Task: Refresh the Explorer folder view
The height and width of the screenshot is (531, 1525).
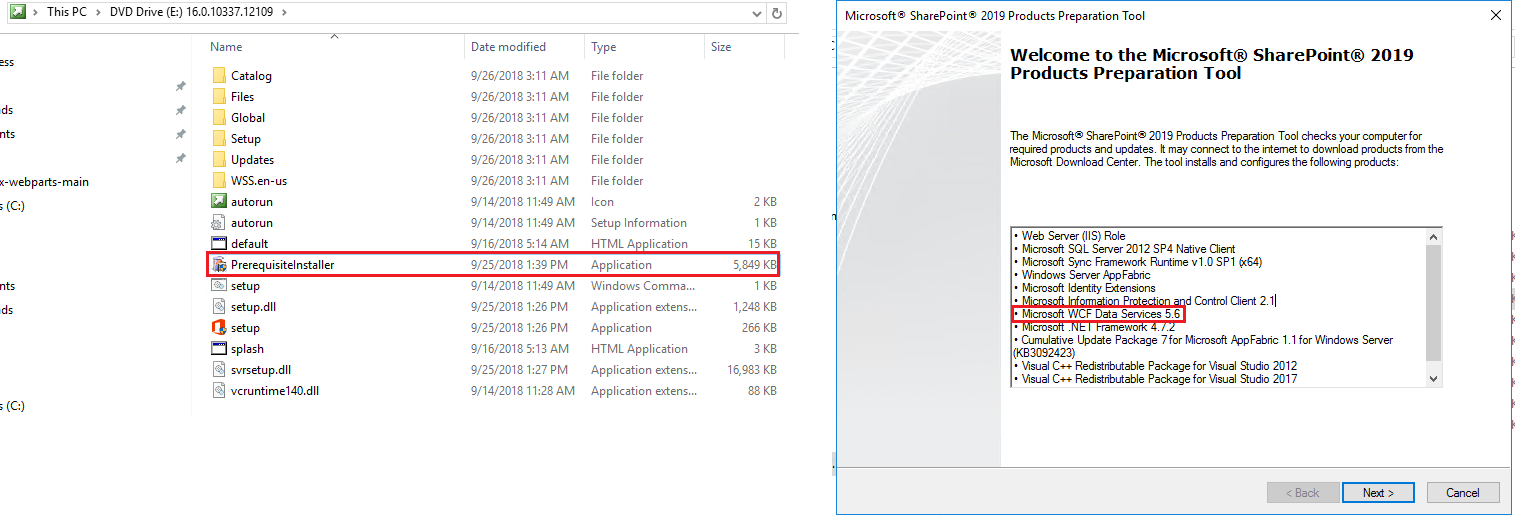Action: pyautogui.click(x=777, y=13)
